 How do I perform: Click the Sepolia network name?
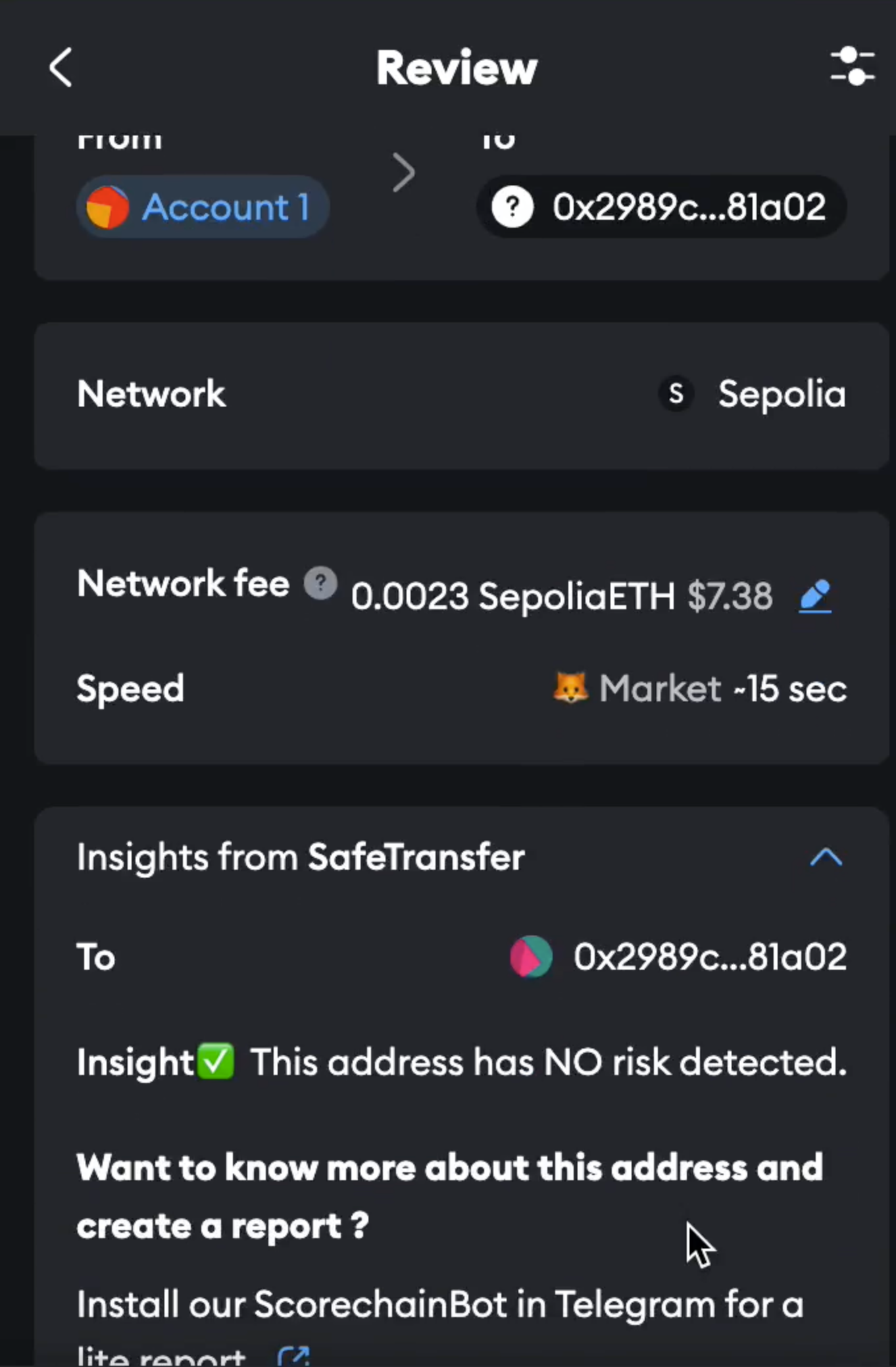click(782, 394)
